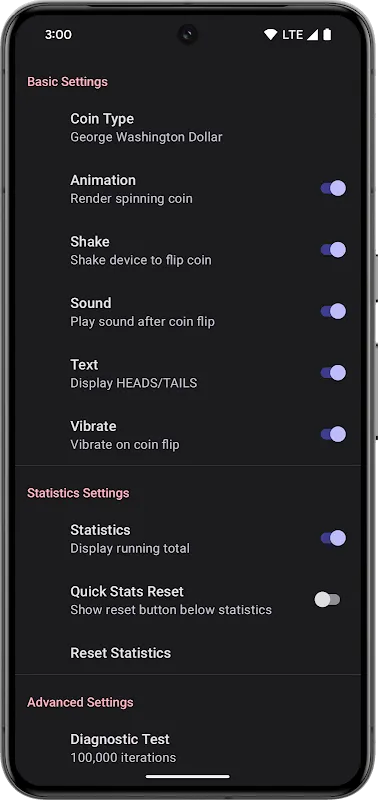The height and width of the screenshot is (800, 378).
Task: Tap the Wi-Fi status icon
Action: 270,35
